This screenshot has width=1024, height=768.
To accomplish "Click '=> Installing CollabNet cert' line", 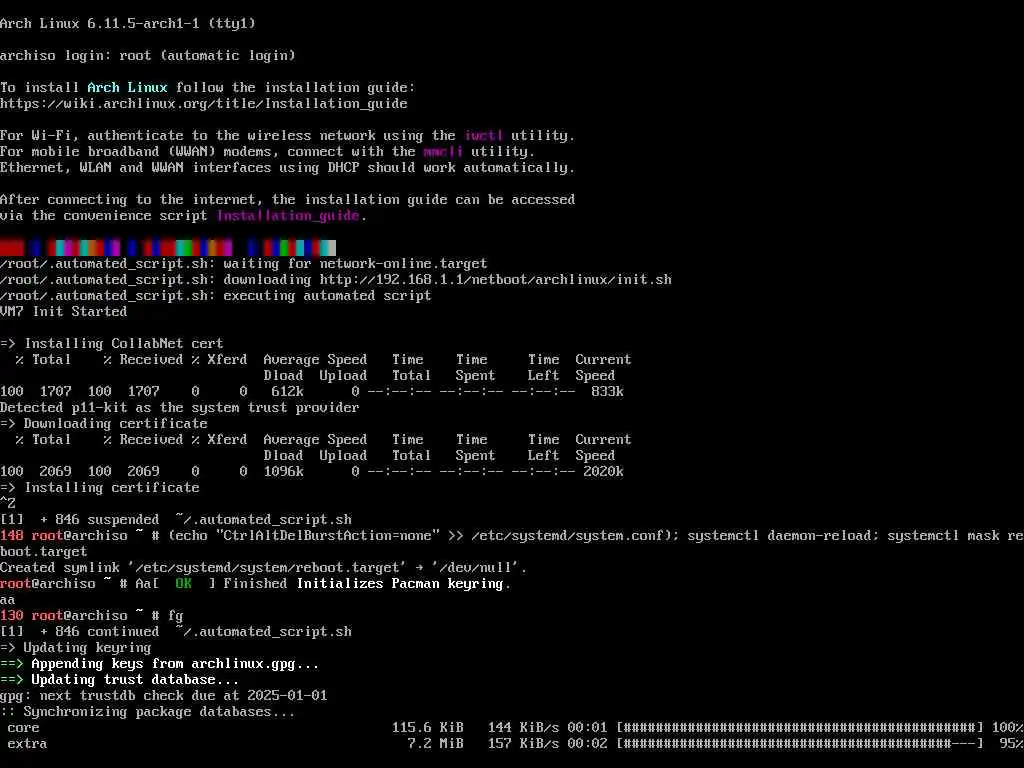I will tap(112, 344).
